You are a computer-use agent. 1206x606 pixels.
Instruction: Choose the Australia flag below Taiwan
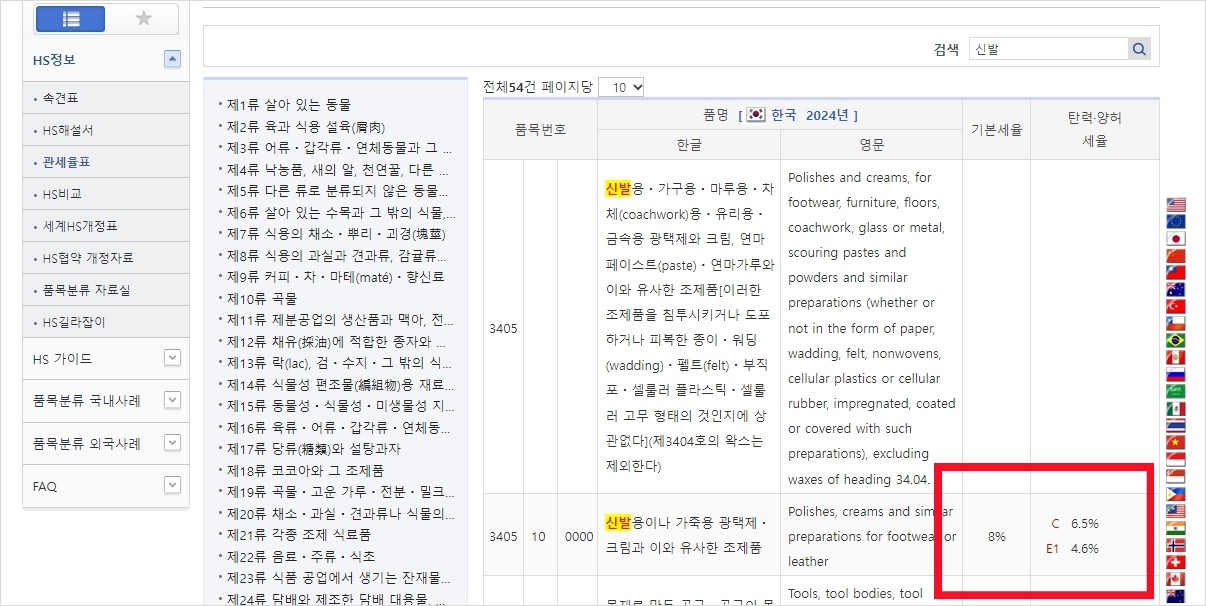pos(1176,289)
